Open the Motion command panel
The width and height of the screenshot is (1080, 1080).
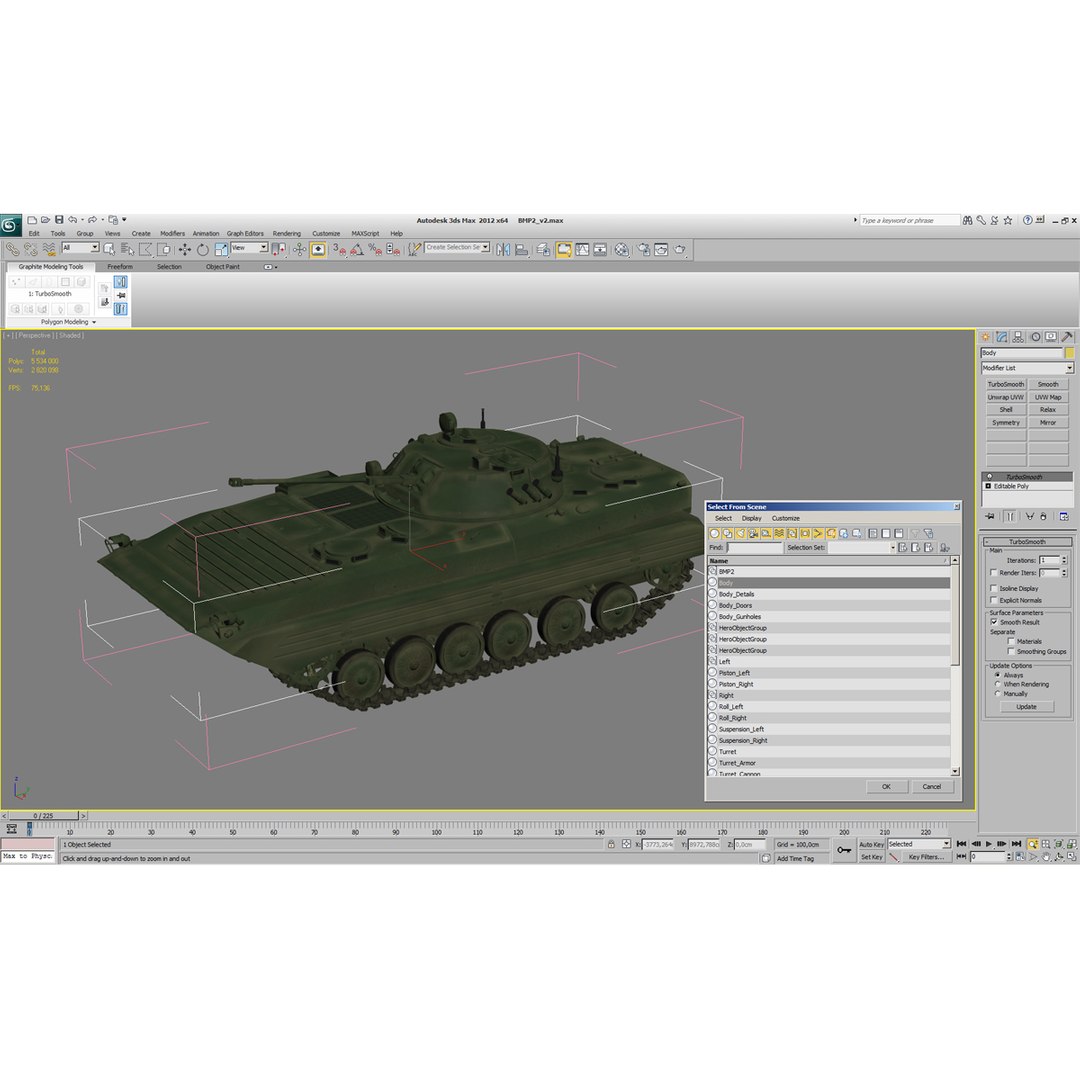tap(1035, 337)
